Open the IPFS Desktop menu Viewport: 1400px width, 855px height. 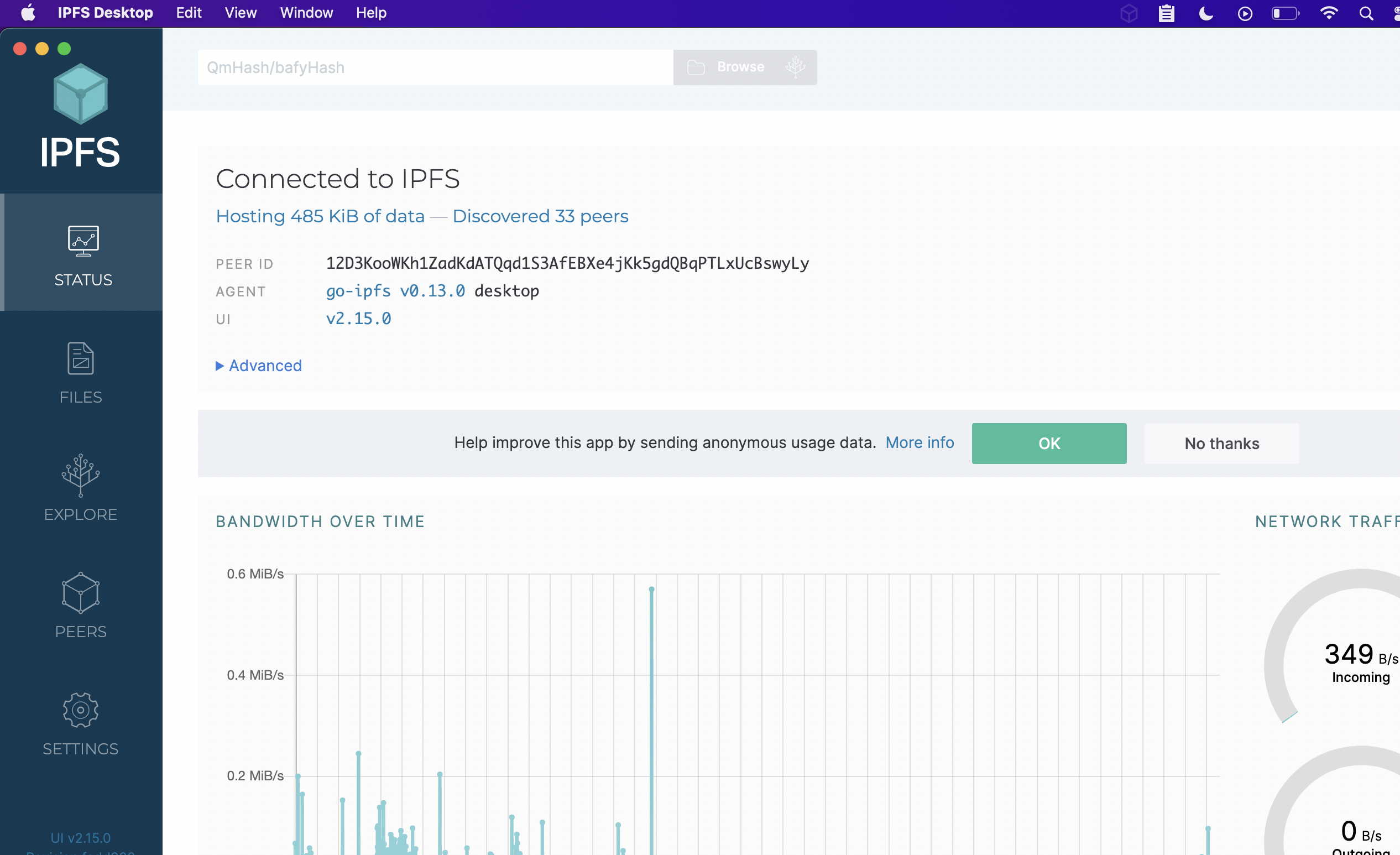tap(105, 13)
